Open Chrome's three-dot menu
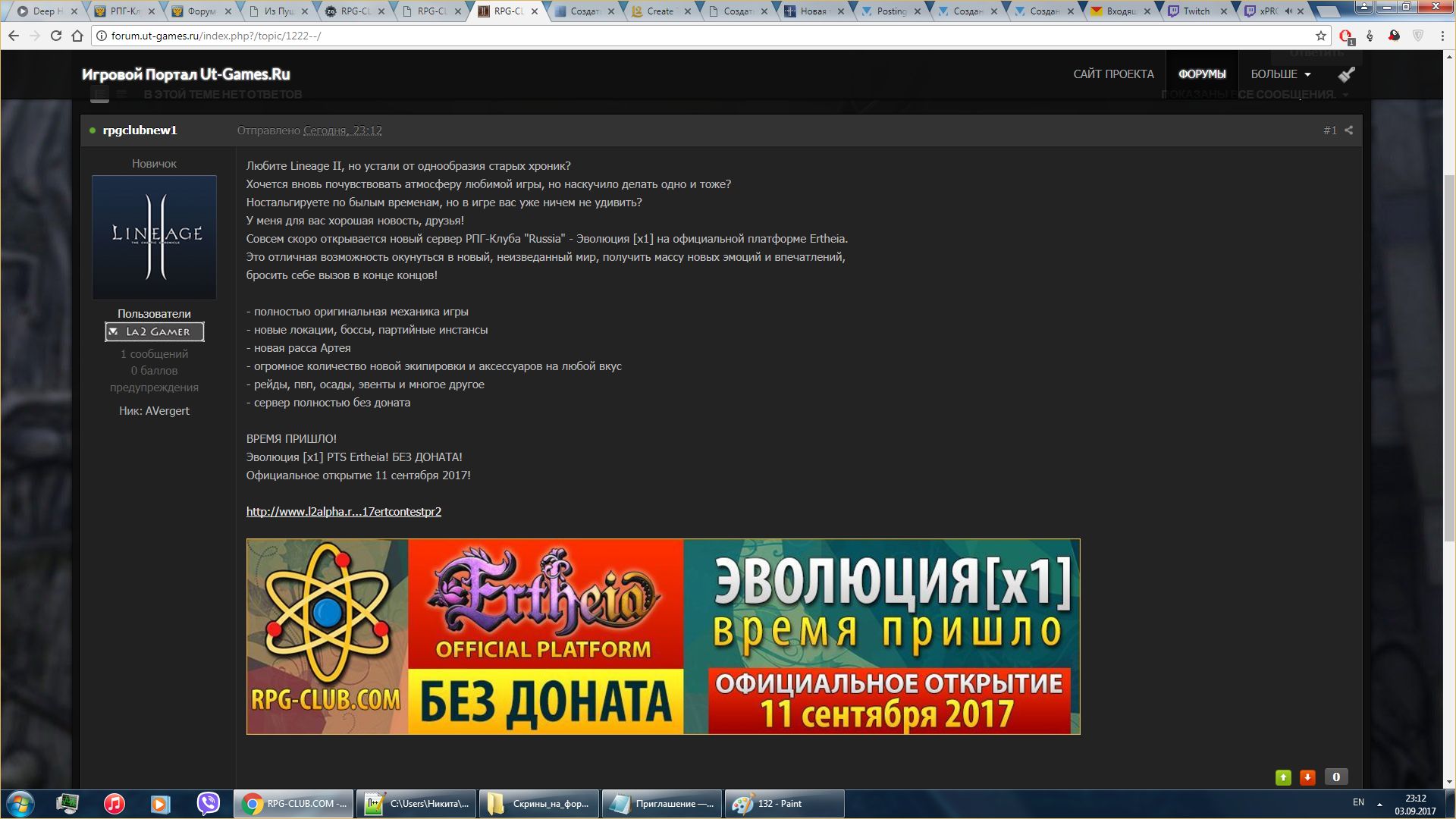 click(1442, 36)
